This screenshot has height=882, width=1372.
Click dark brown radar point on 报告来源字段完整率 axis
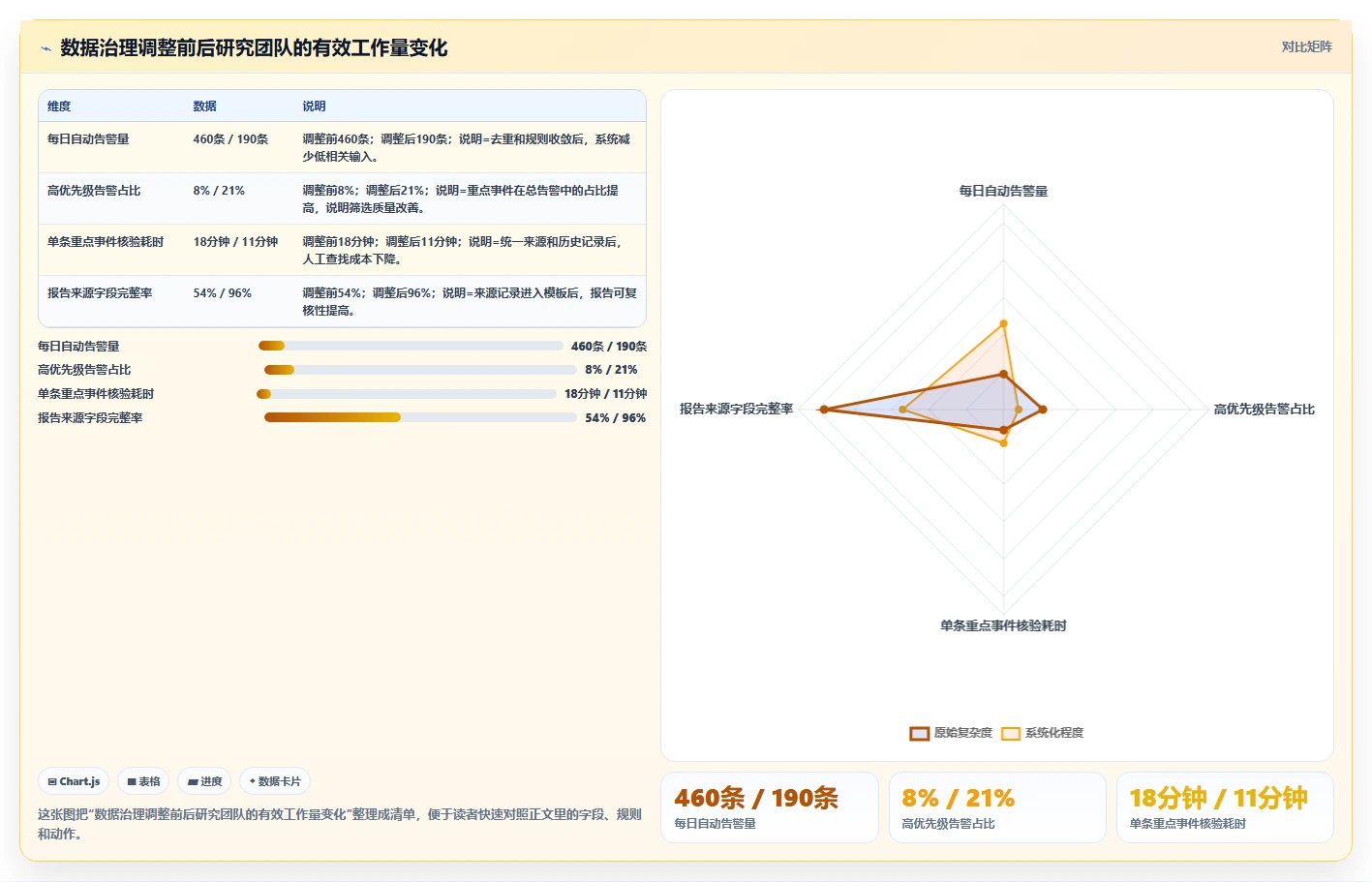[x=824, y=410]
